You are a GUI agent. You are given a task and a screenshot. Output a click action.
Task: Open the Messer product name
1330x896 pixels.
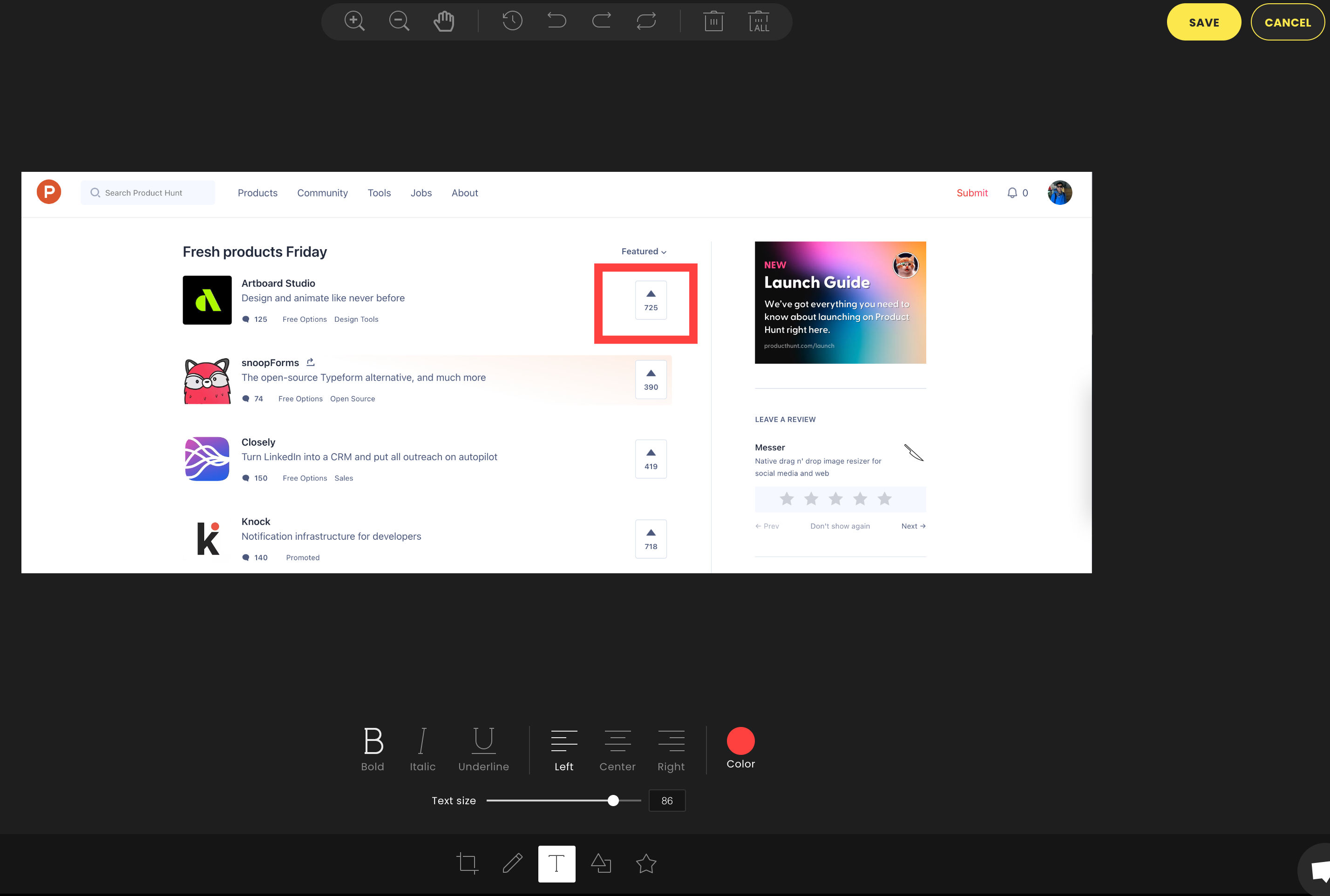point(770,448)
